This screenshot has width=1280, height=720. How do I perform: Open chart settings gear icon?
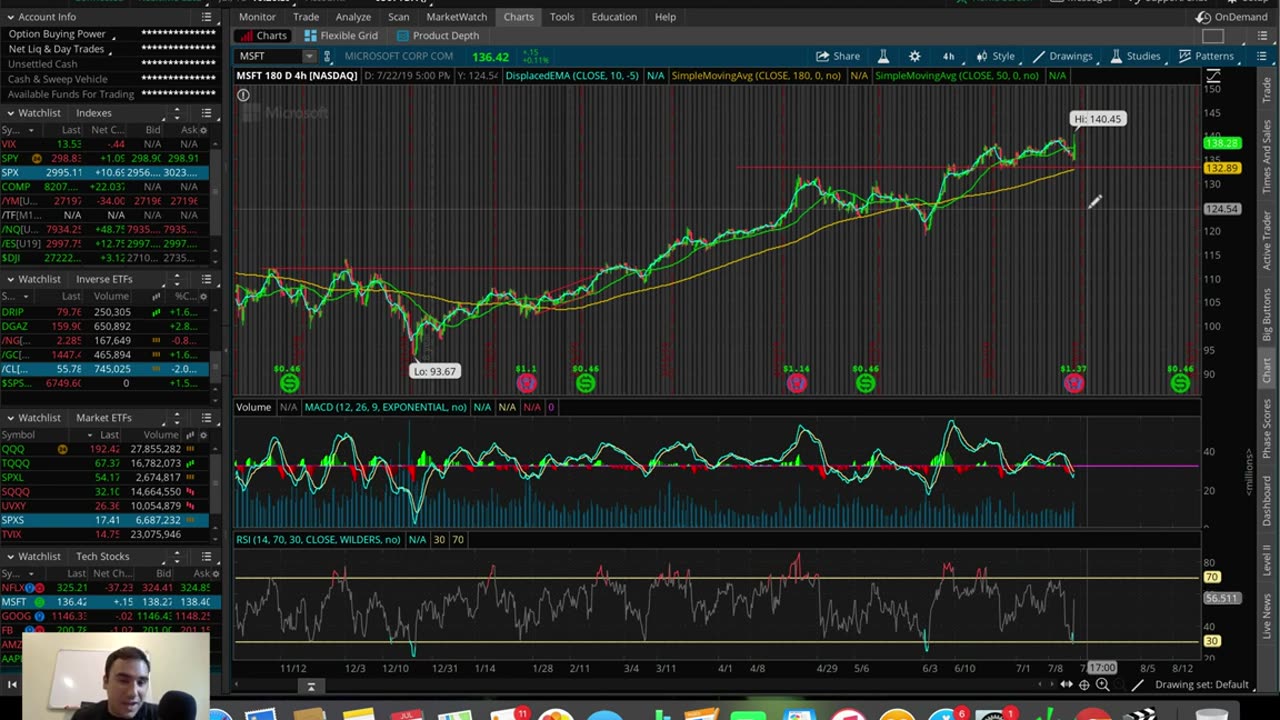pos(914,56)
